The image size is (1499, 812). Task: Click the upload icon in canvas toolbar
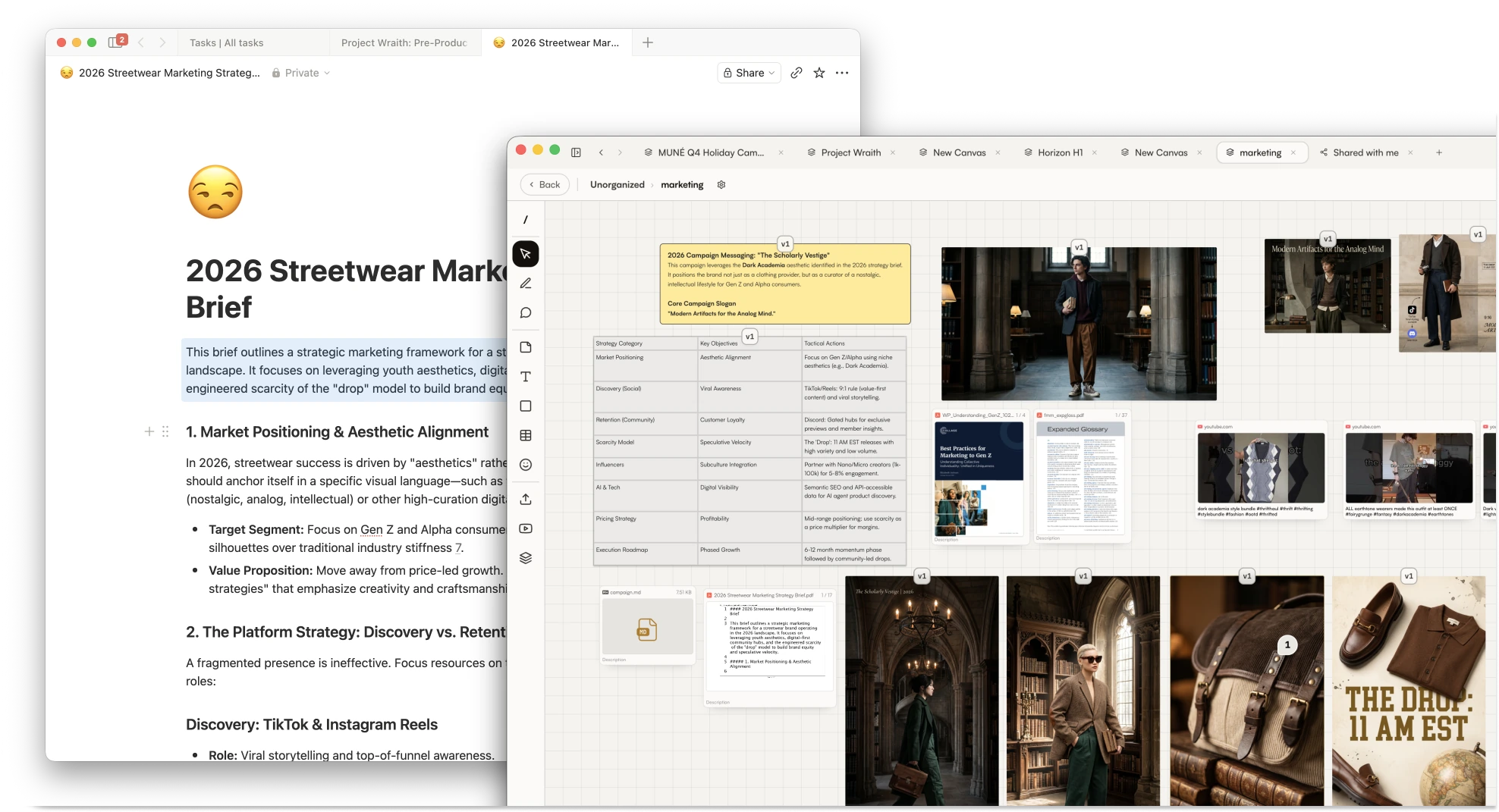point(526,499)
